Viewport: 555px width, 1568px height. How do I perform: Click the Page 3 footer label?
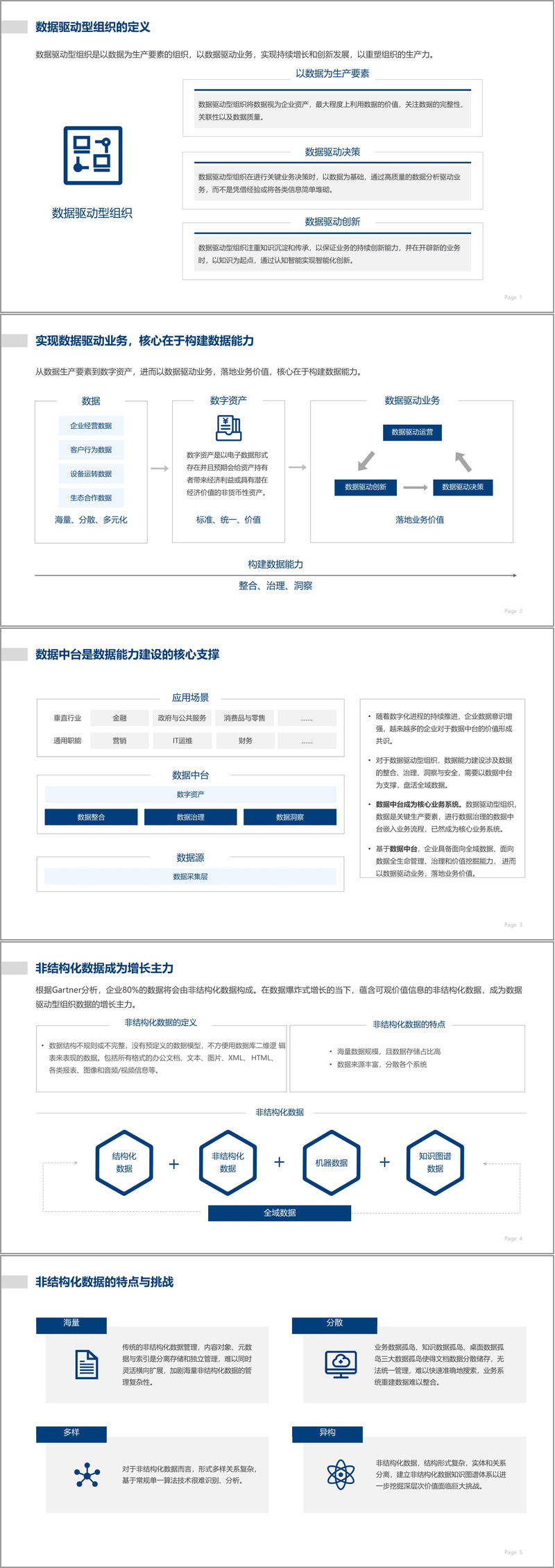point(513,925)
